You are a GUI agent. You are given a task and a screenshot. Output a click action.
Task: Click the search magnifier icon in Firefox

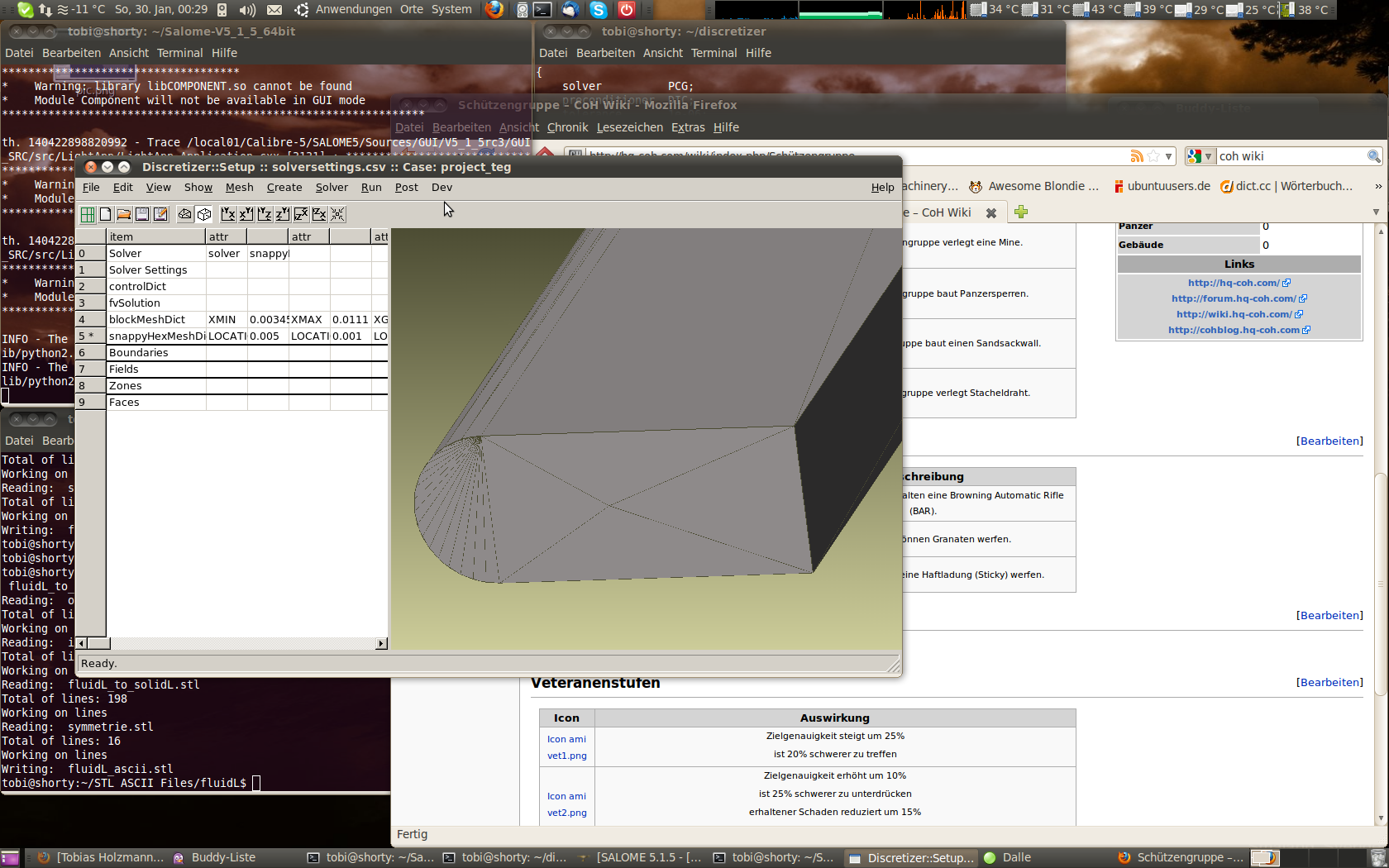click(1373, 156)
